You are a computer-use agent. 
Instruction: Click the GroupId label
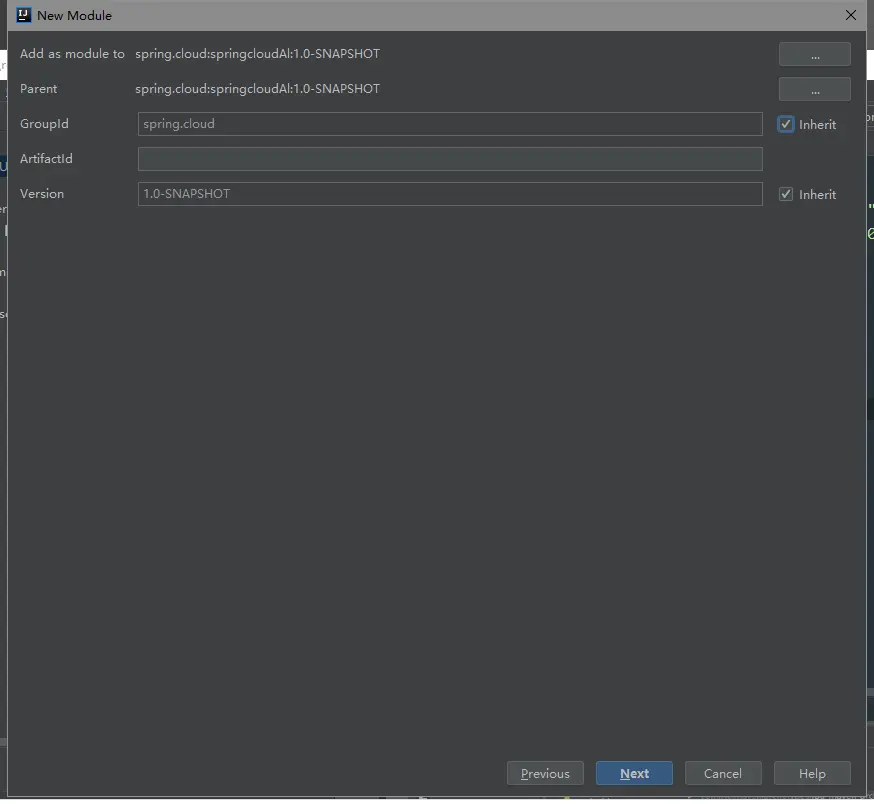(x=44, y=124)
